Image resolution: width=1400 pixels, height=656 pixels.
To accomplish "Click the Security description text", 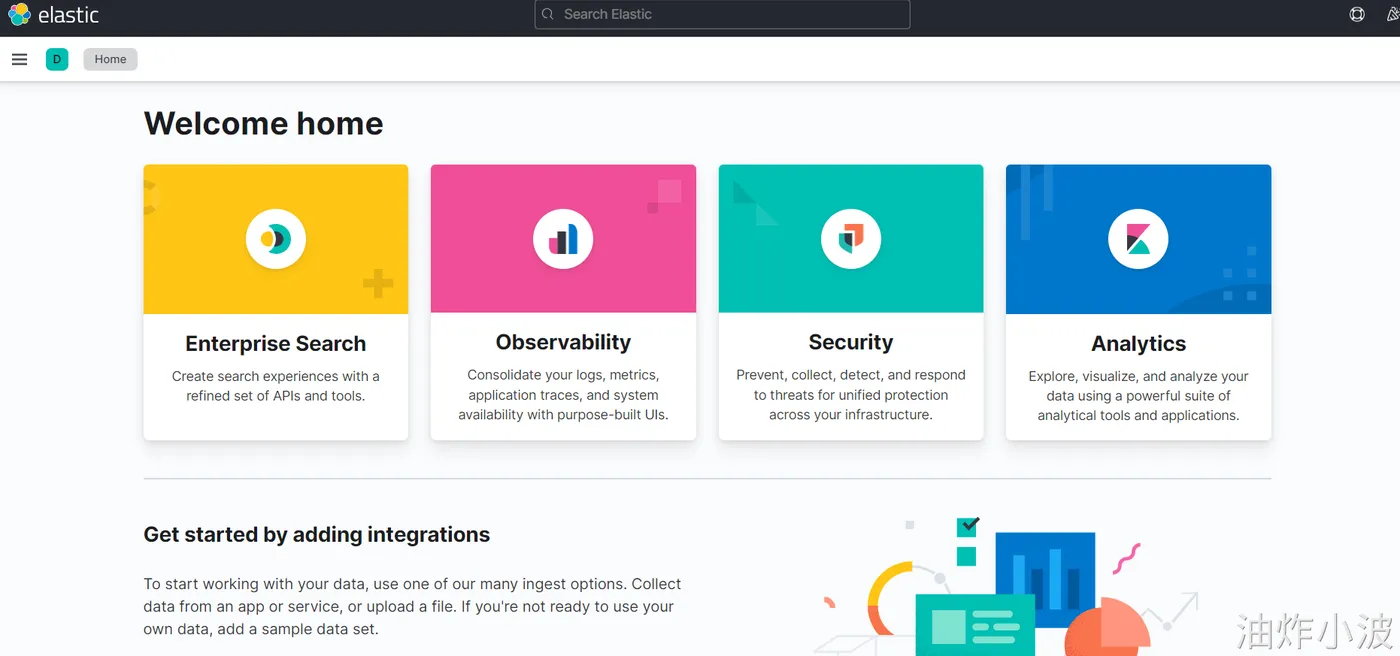I will [851, 395].
